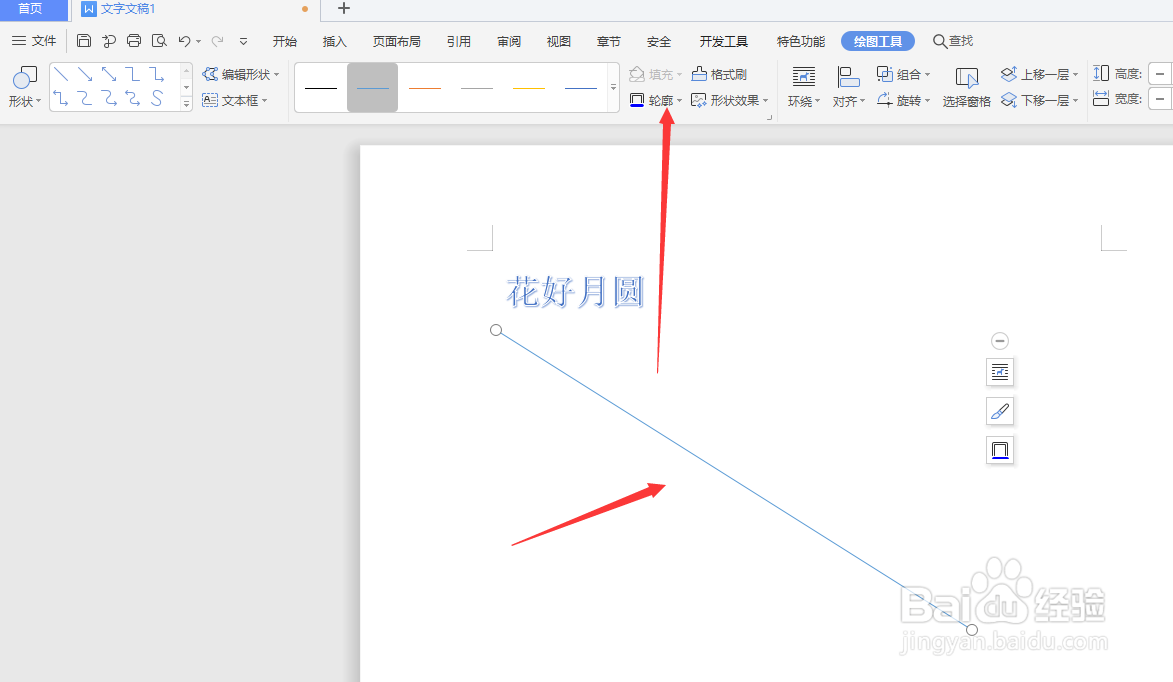The image size is (1173, 682).
Task: Open the 形状 (Shapes) gallery
Action: coord(23,85)
